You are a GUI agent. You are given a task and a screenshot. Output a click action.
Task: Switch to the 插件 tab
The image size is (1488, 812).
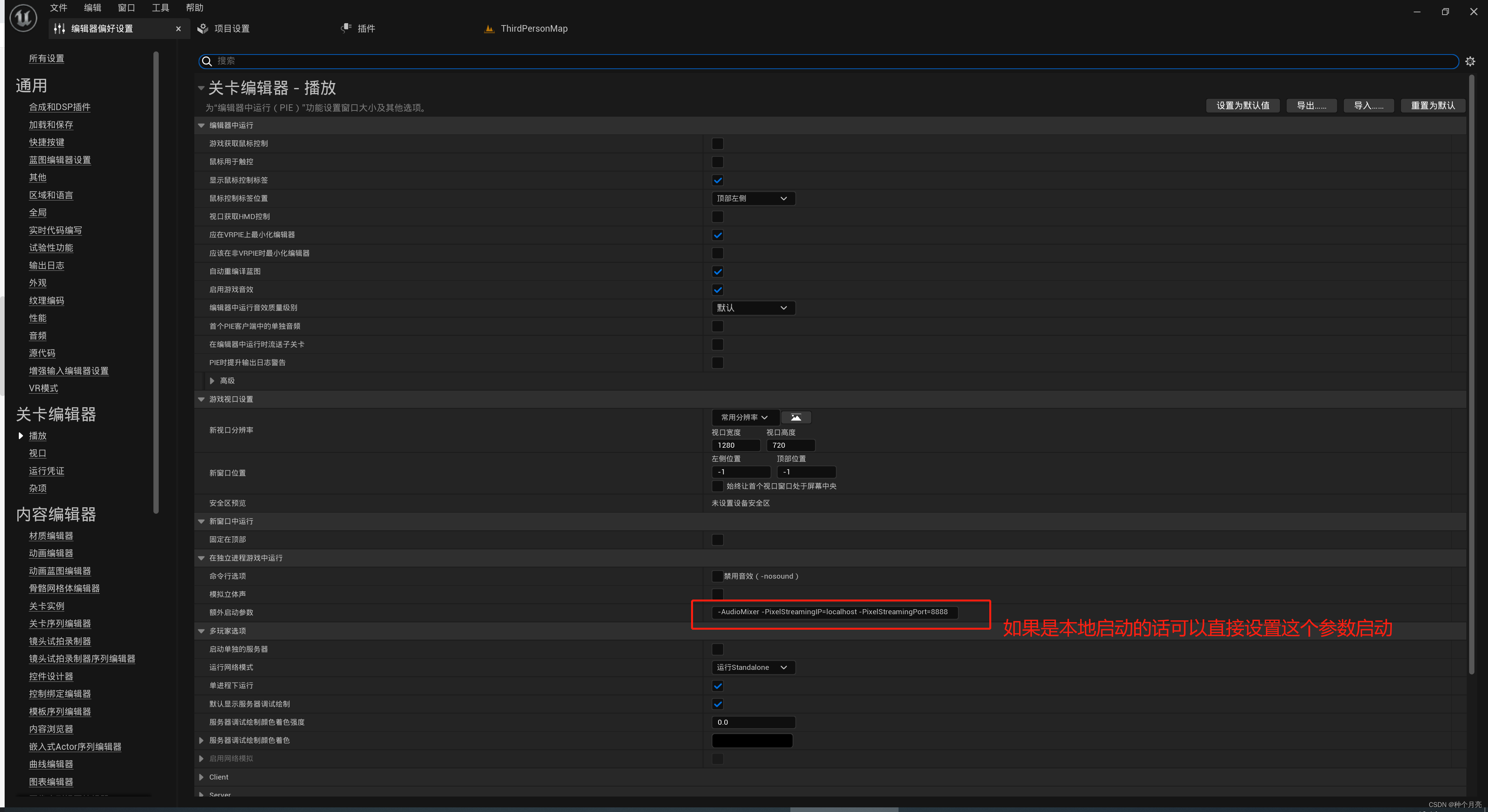(x=366, y=28)
